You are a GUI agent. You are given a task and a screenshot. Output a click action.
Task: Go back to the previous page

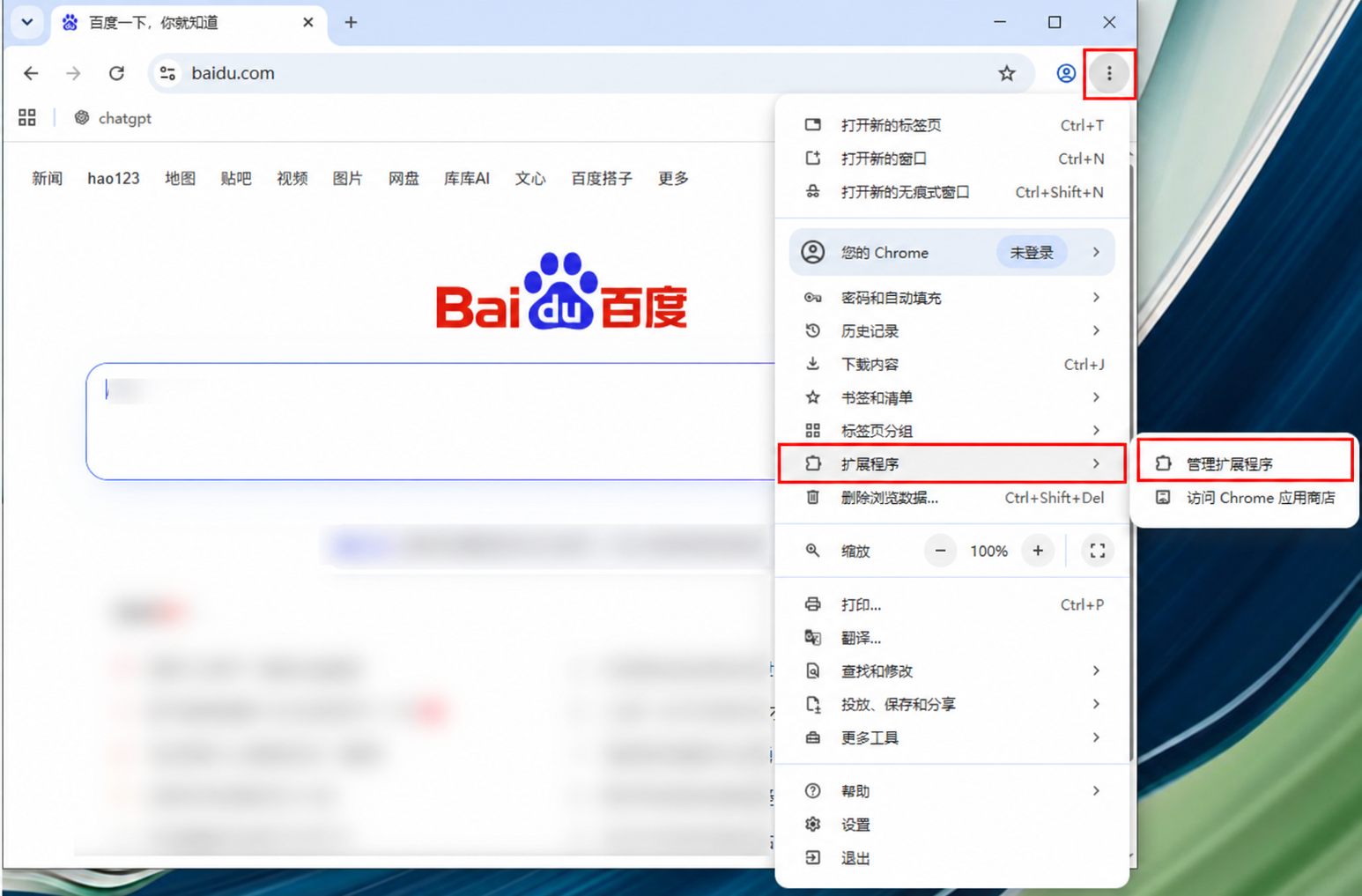(x=31, y=73)
